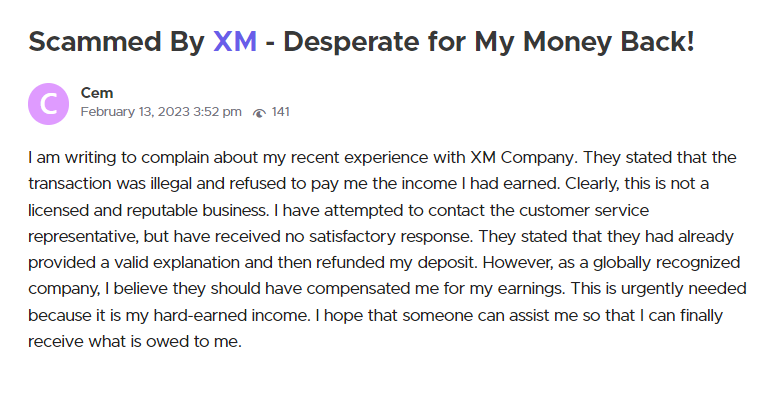Click the words "globally recognized"

point(667,263)
